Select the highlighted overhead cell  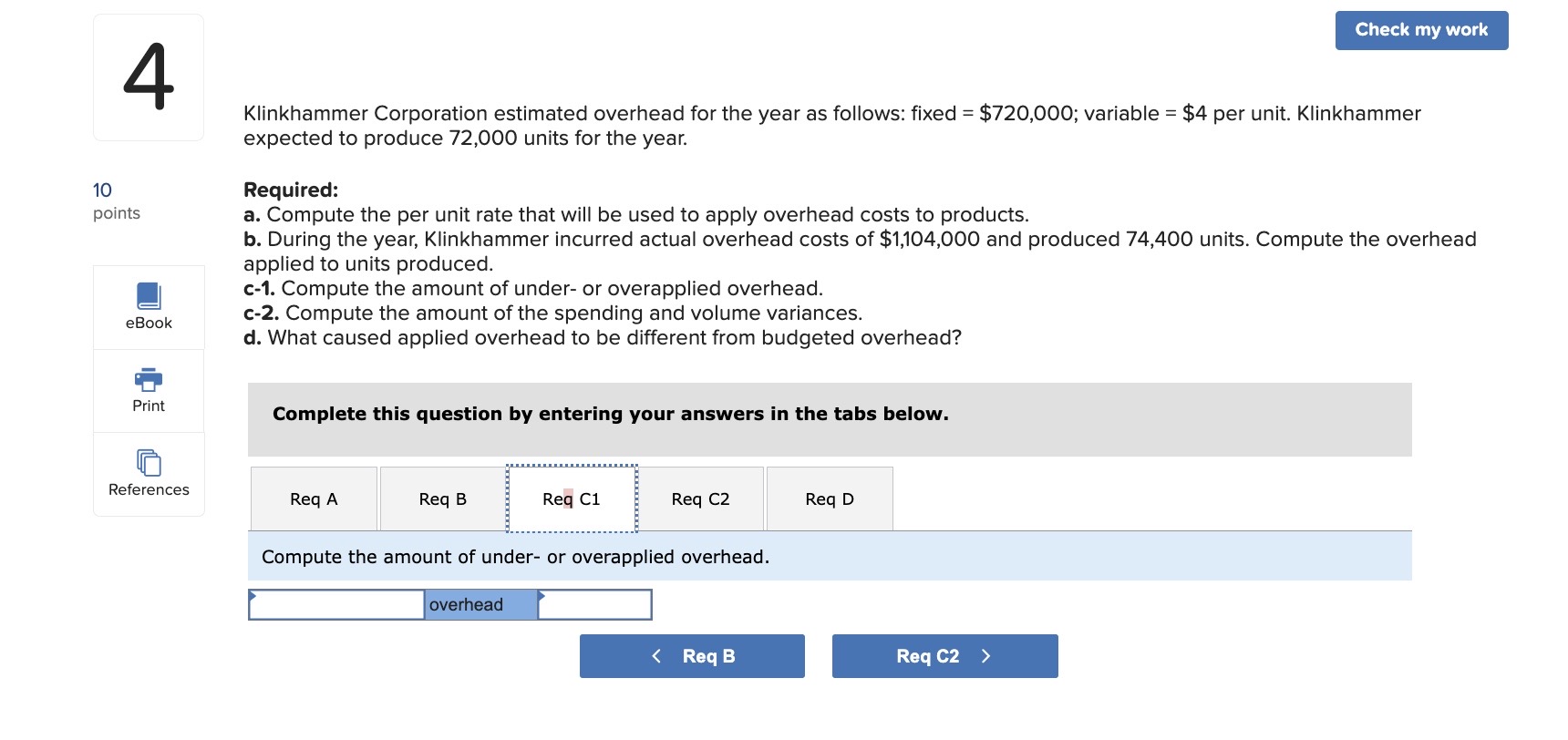tap(480, 604)
